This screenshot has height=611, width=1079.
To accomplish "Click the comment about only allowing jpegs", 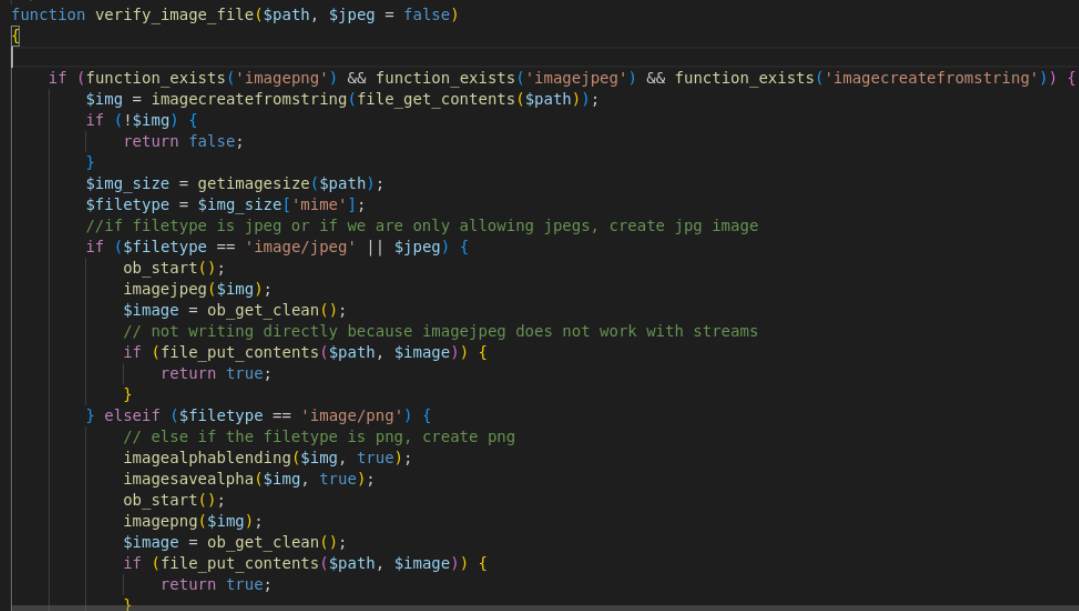I will 422,226.
